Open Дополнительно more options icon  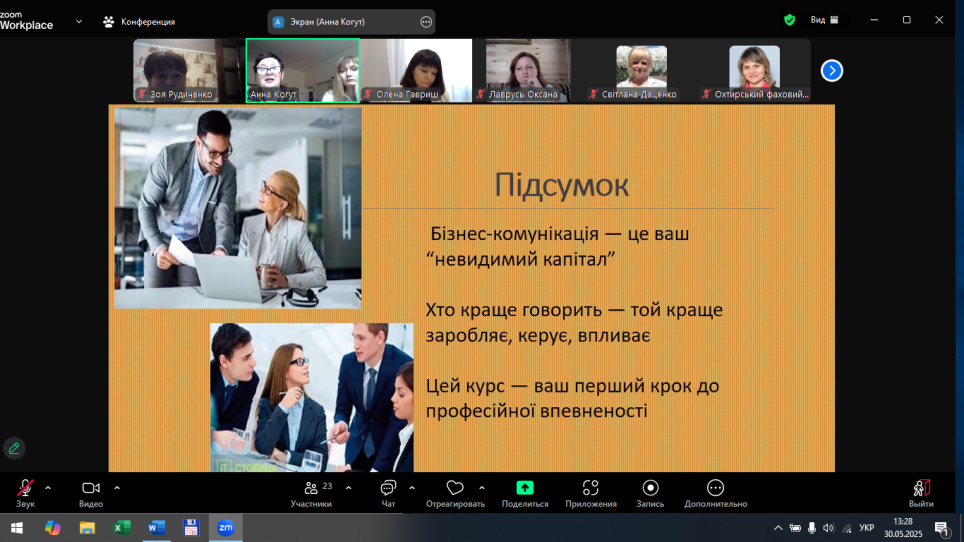(715, 488)
